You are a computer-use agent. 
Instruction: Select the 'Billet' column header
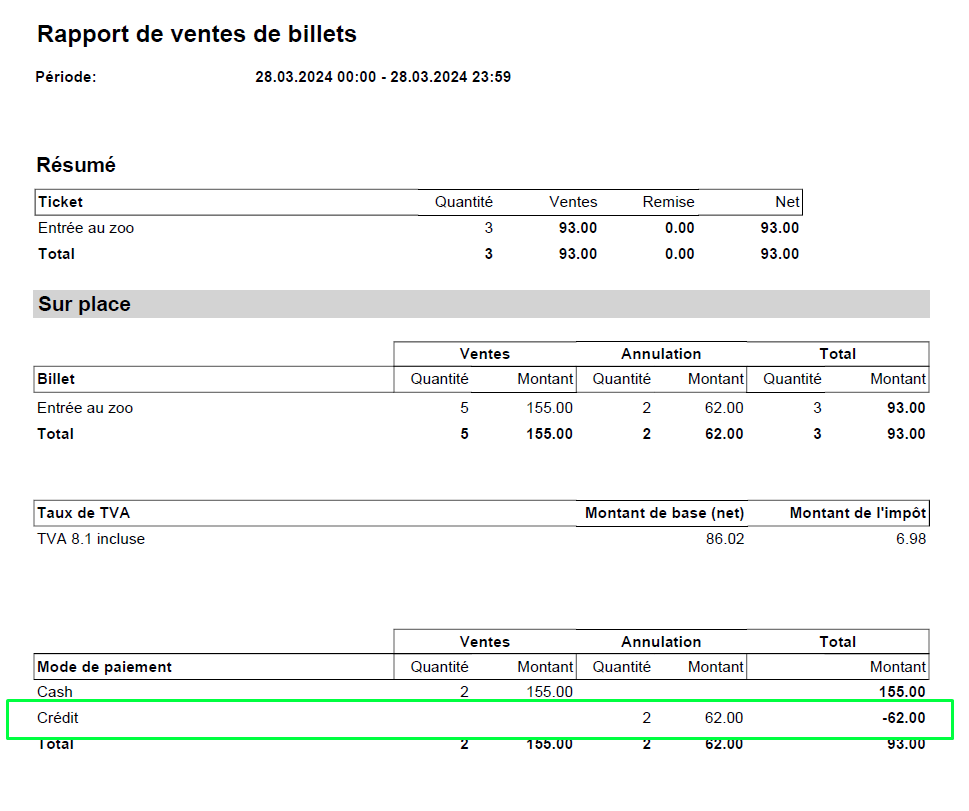click(x=56, y=379)
